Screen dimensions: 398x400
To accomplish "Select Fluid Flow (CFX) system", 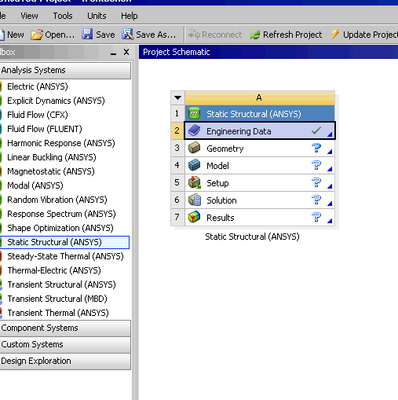I will pyautogui.click(x=37, y=115).
